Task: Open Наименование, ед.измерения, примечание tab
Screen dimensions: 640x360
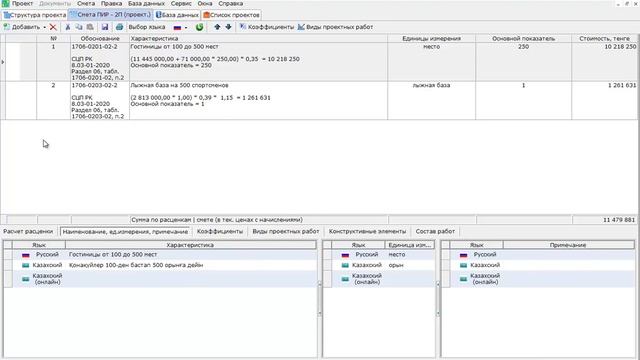Action: [x=125, y=231]
